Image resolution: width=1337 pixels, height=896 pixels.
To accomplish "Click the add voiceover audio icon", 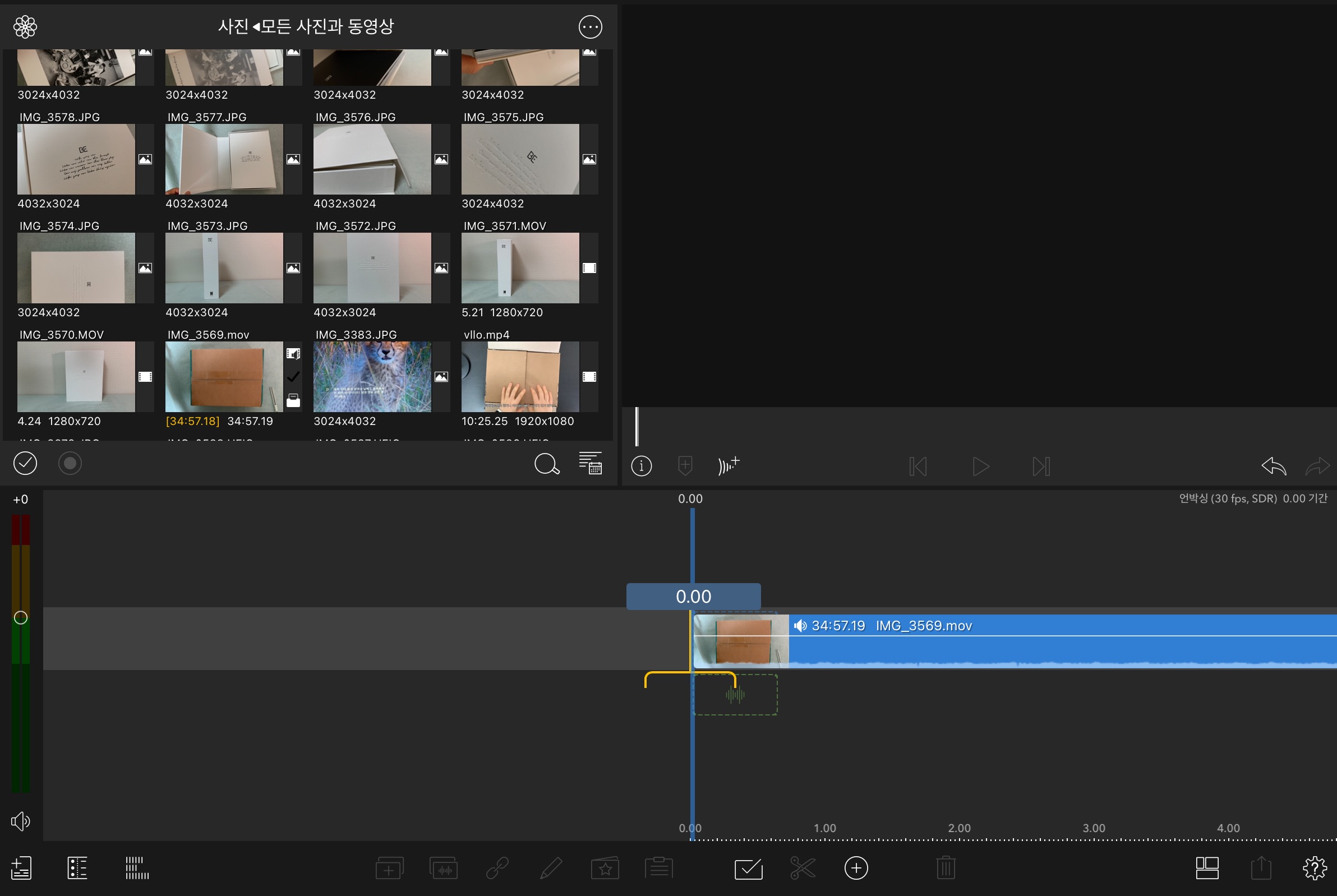I will coord(729,465).
